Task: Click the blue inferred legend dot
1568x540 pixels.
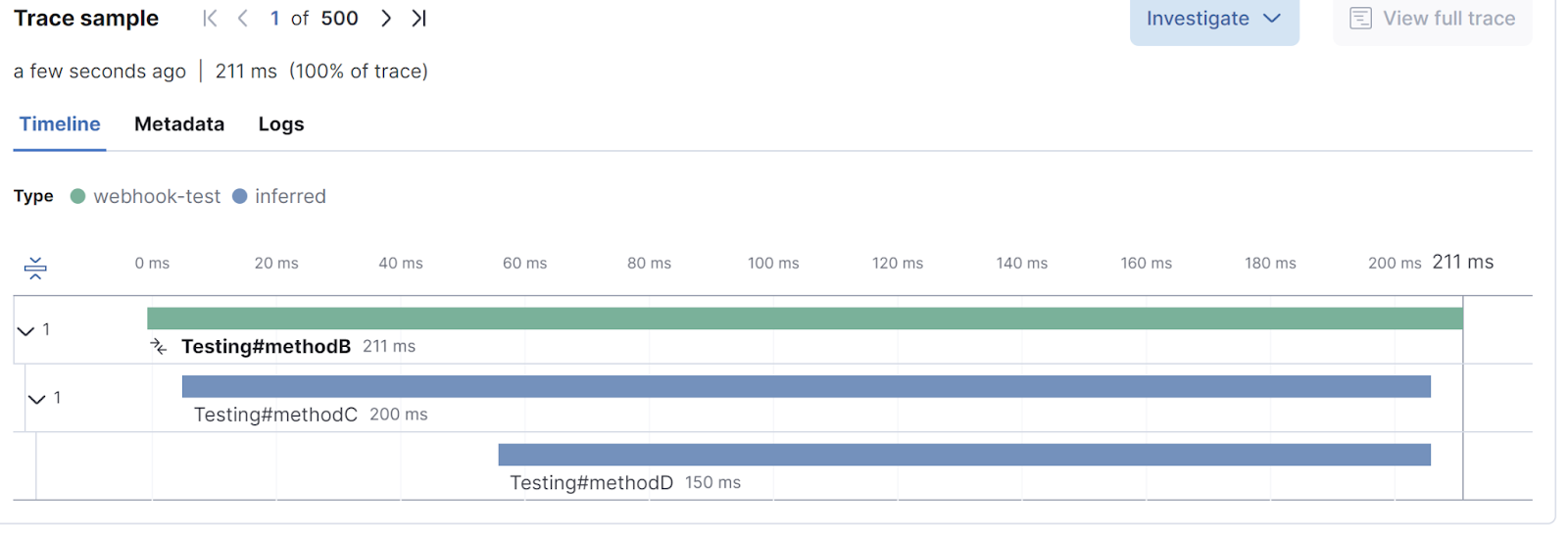Action: [240, 197]
